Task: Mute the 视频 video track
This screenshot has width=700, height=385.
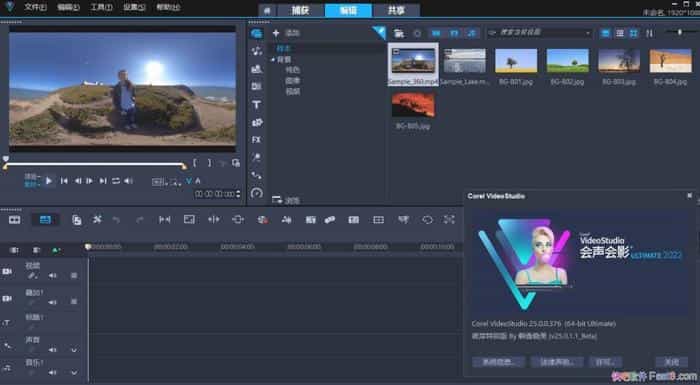Action: [53, 276]
